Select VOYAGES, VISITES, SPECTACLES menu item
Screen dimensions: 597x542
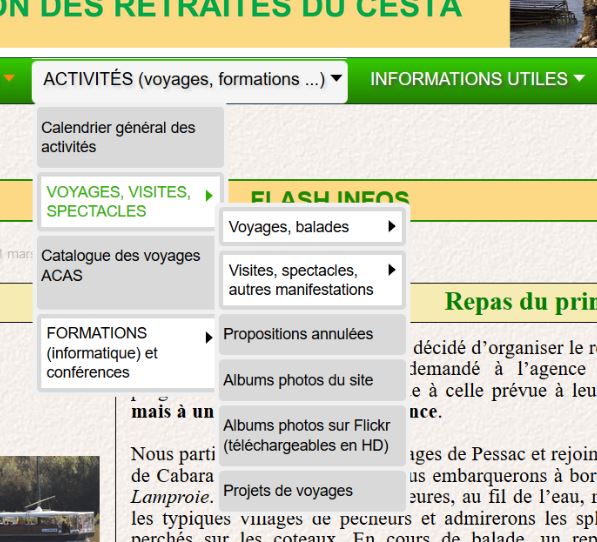pos(130,202)
